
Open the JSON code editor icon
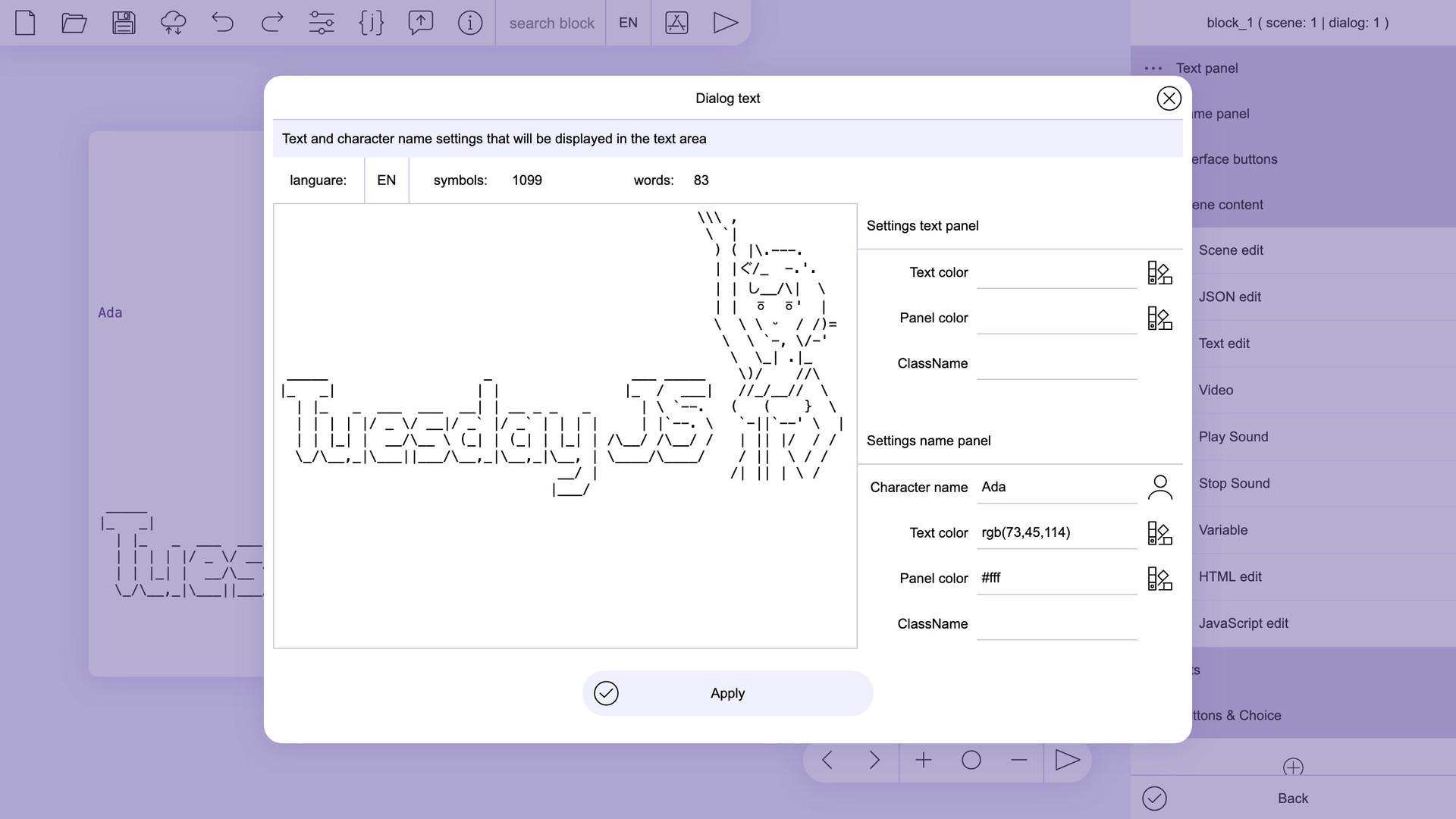pos(371,23)
